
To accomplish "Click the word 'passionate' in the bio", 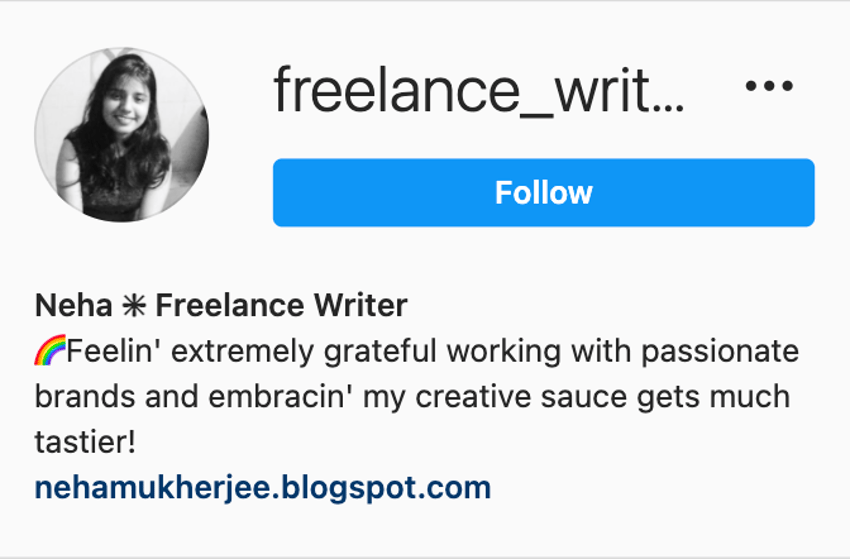I will point(720,353).
